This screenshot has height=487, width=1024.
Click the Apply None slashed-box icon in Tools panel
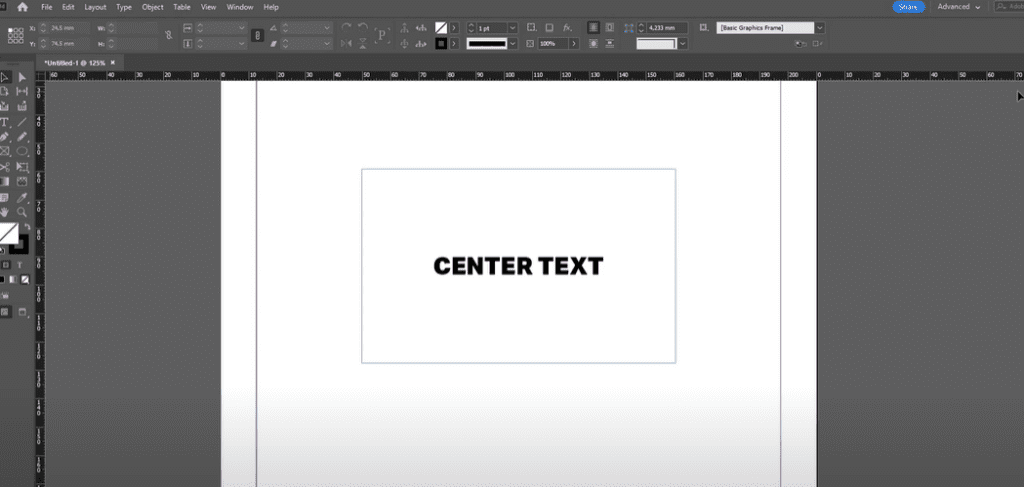[25, 279]
